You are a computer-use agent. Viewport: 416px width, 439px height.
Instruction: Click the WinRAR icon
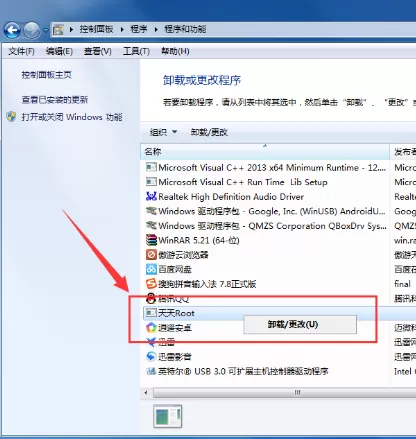point(151,240)
